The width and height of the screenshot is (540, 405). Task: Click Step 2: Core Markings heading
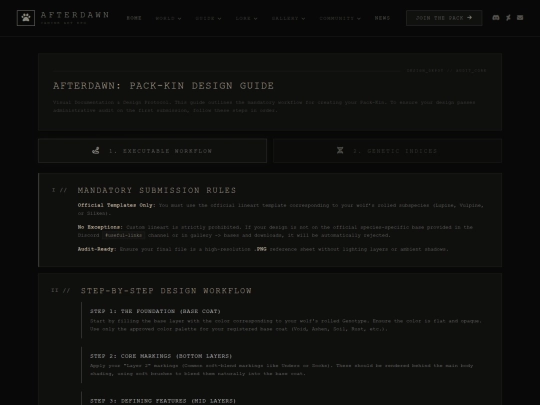(x=161, y=356)
